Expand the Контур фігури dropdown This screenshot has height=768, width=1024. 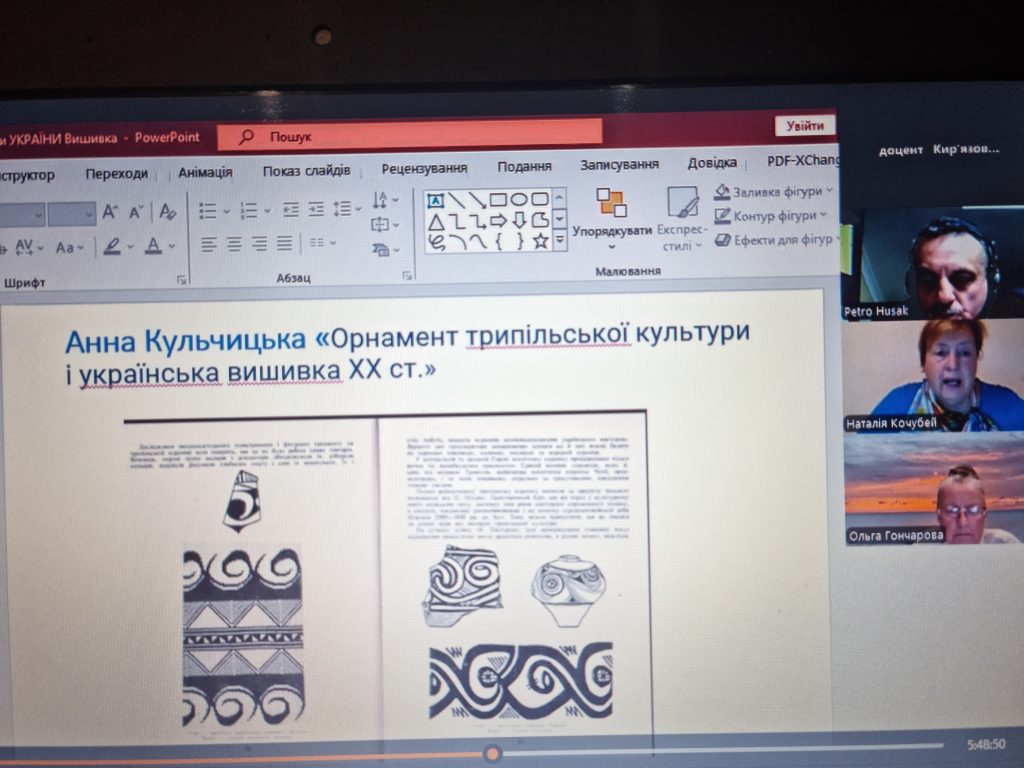click(772, 216)
